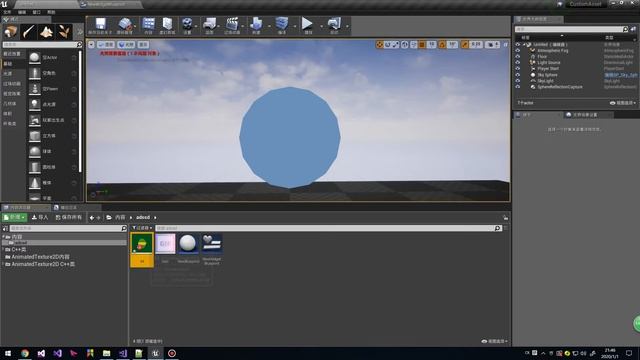This screenshot has height=360, width=640.
Task: Toggle visibility eye for SkyLight
Action: click(x=518, y=81)
